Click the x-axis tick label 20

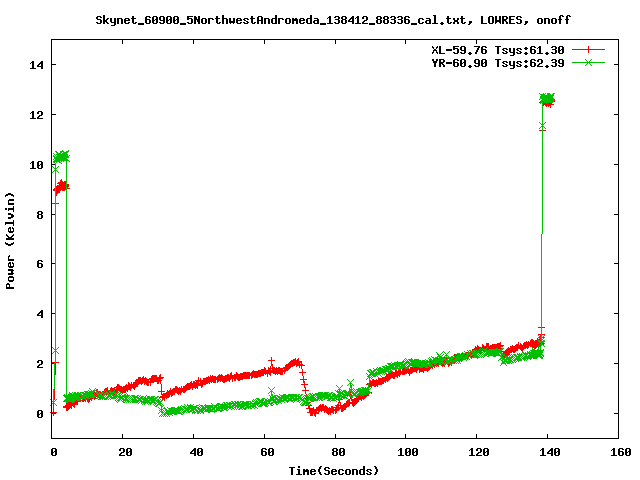click(x=125, y=452)
